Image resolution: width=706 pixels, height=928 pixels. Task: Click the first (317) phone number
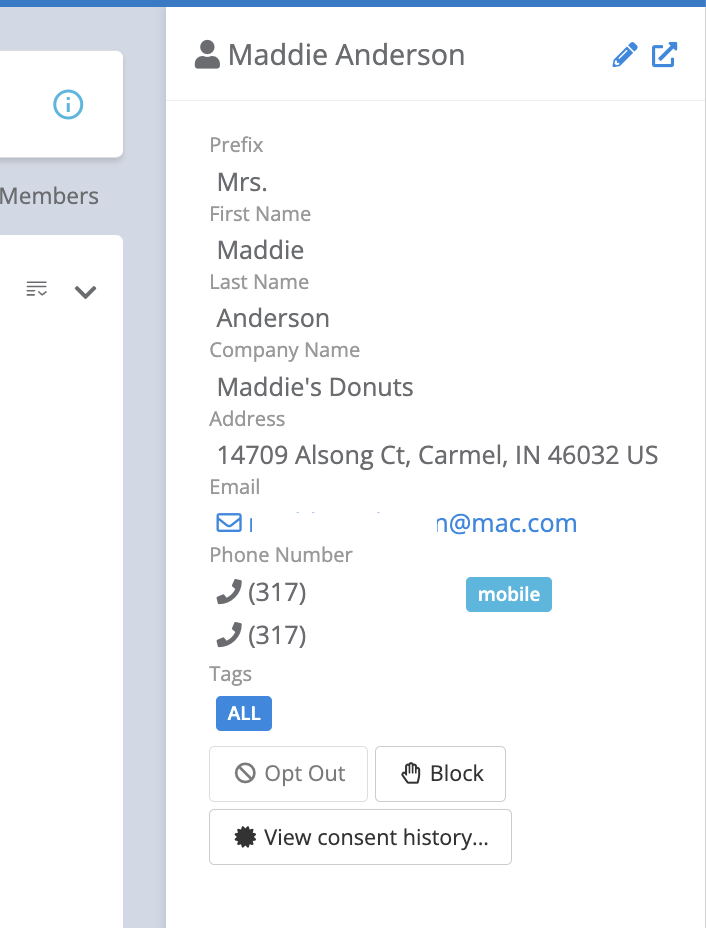(277, 593)
